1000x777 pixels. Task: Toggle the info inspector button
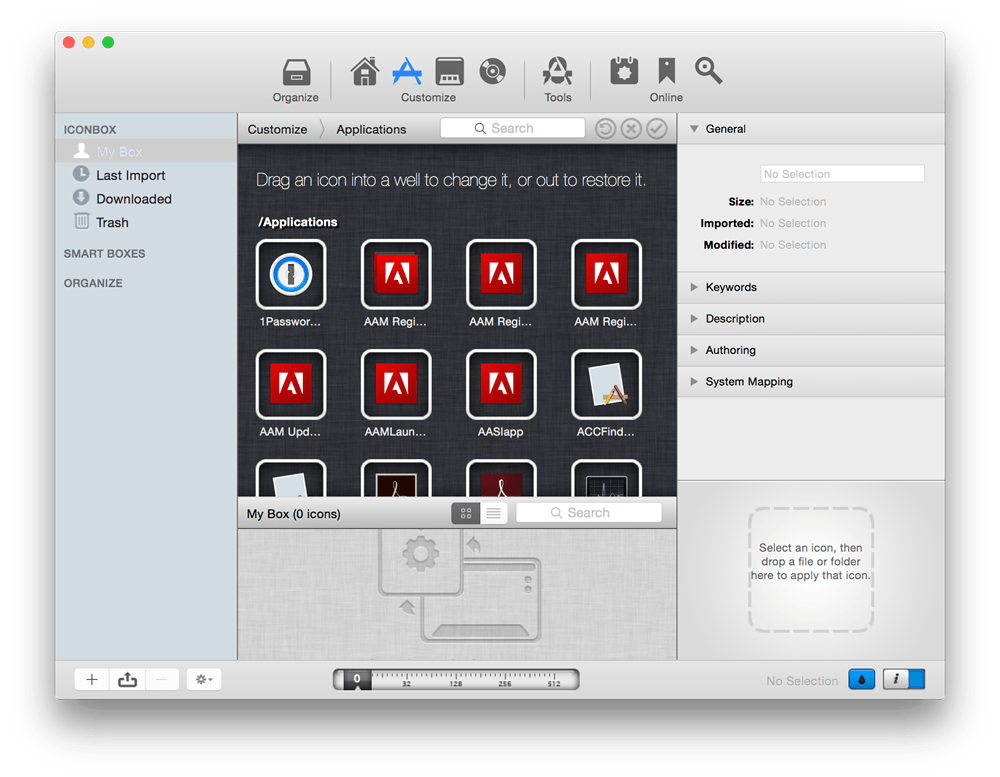point(904,679)
